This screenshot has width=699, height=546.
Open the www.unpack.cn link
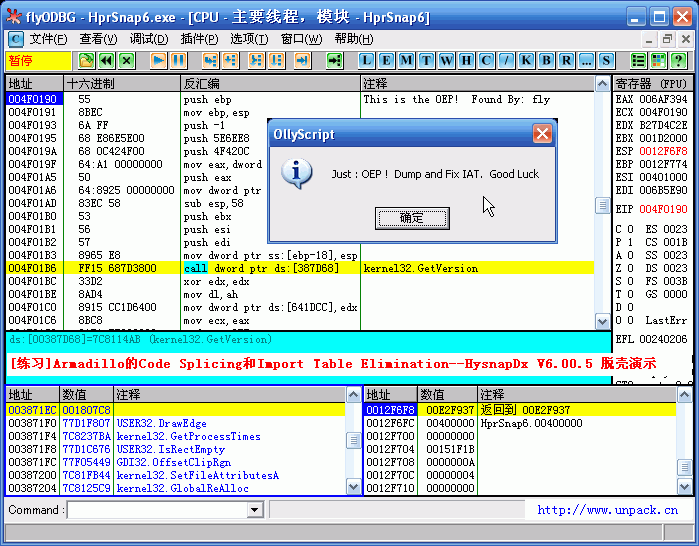607,510
